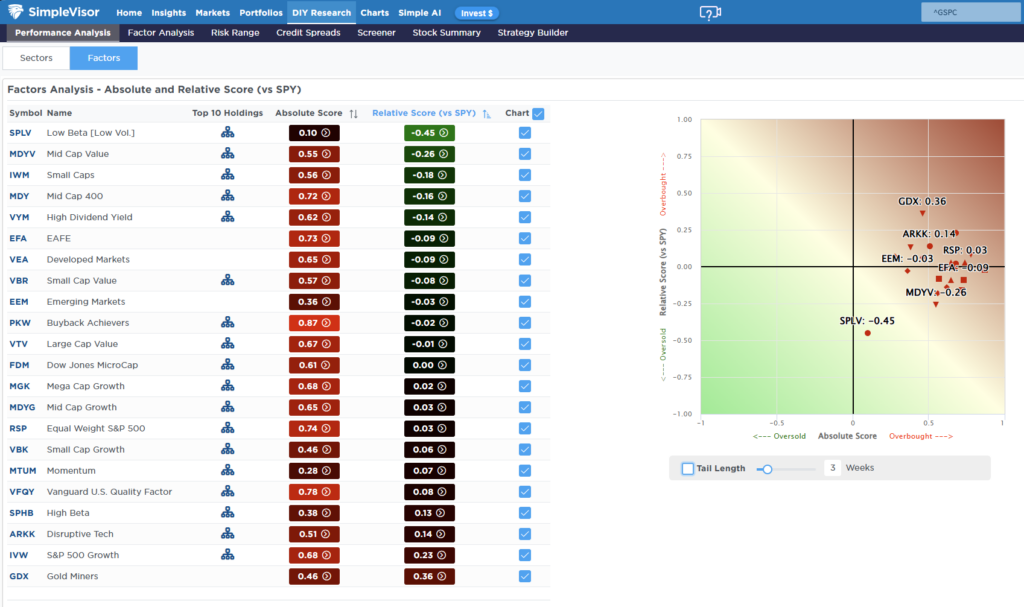View holdings icon for IWM Small Caps
This screenshot has height=607, width=1024.
point(227,174)
